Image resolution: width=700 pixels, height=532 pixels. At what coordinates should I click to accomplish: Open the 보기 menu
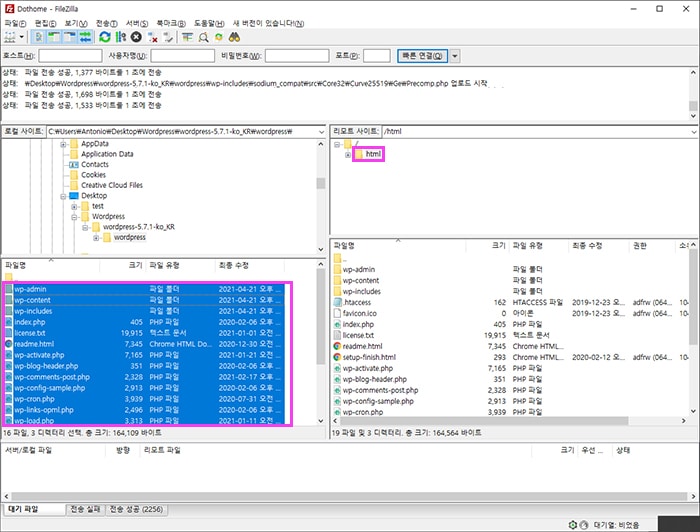(x=76, y=23)
